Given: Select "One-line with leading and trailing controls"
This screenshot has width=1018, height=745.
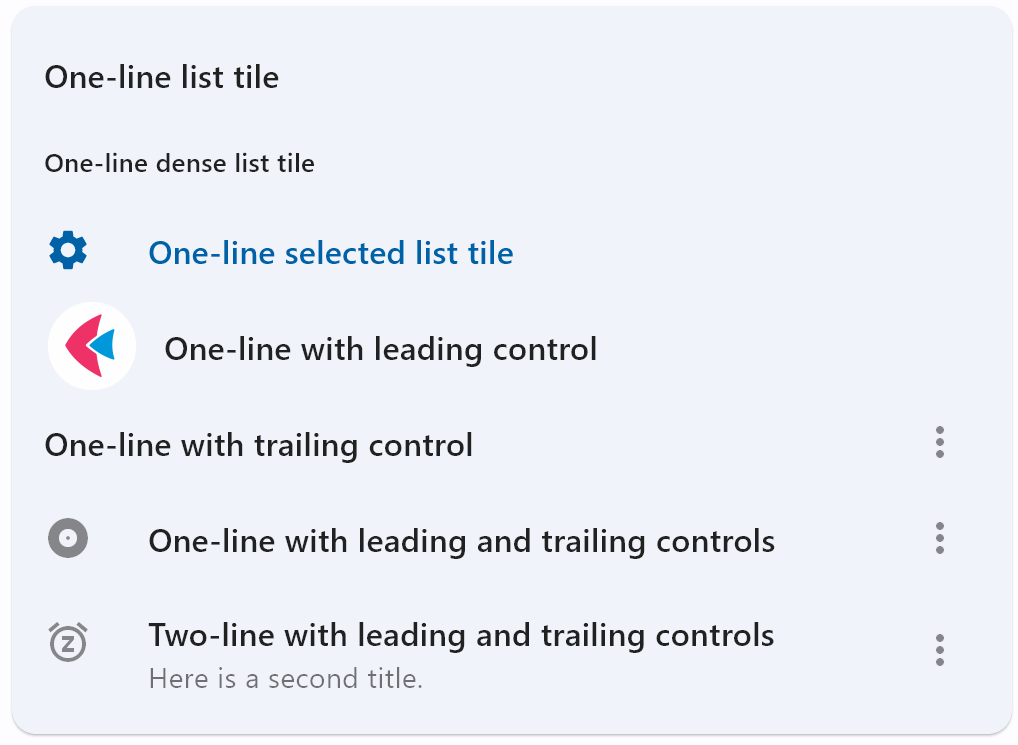Looking at the screenshot, I should 461,541.
